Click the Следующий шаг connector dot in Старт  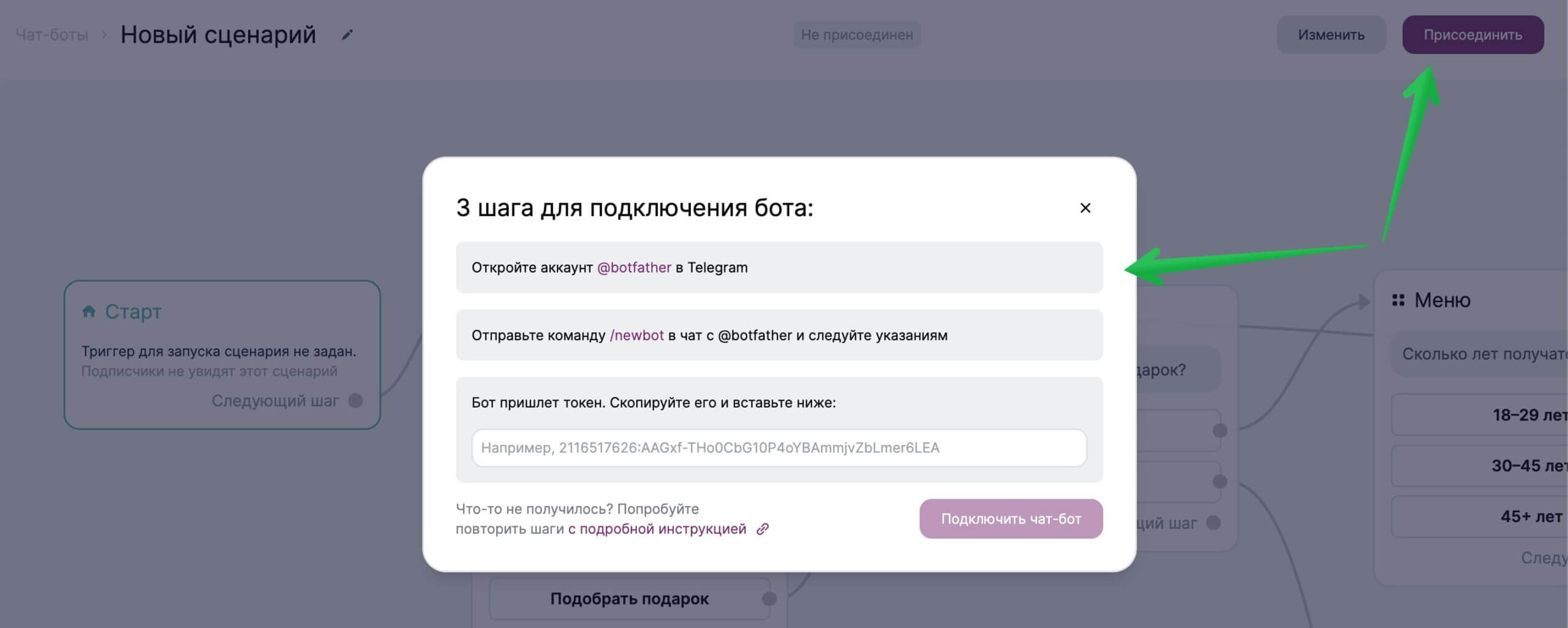[x=355, y=401]
